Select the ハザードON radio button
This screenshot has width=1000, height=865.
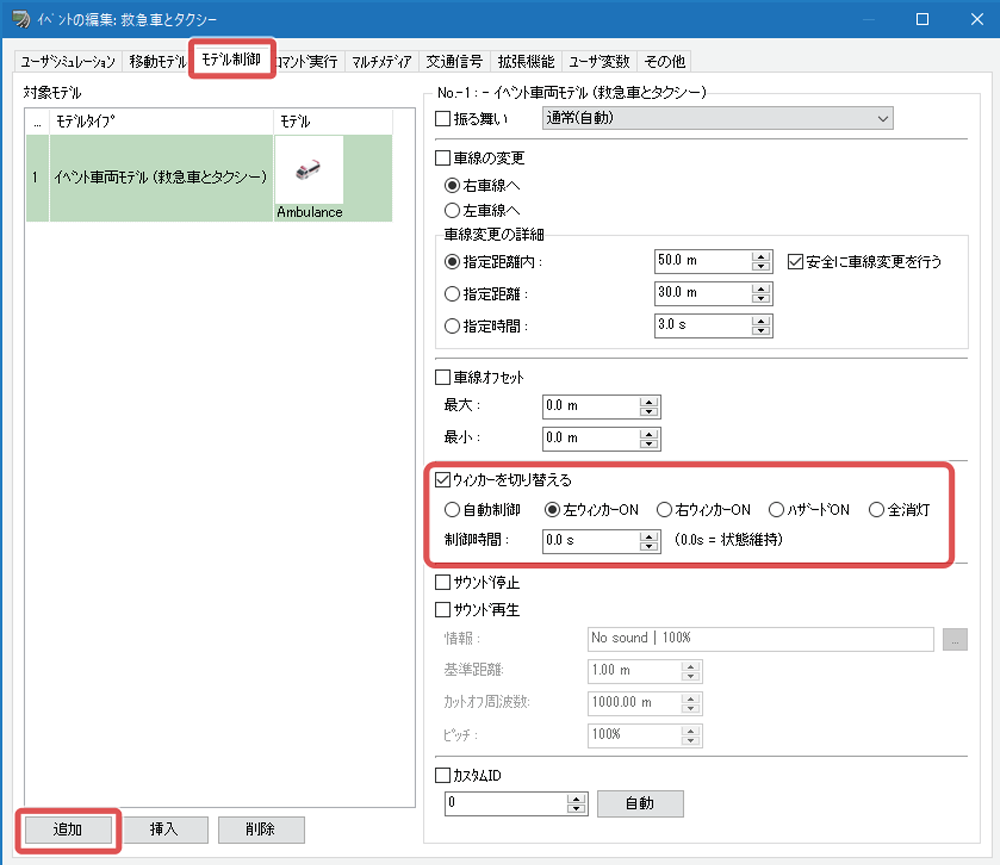coord(776,510)
